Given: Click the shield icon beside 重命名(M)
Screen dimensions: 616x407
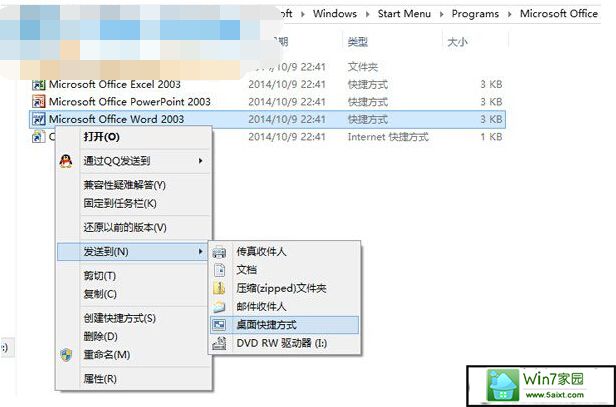Looking at the screenshot, I should pos(66,355).
